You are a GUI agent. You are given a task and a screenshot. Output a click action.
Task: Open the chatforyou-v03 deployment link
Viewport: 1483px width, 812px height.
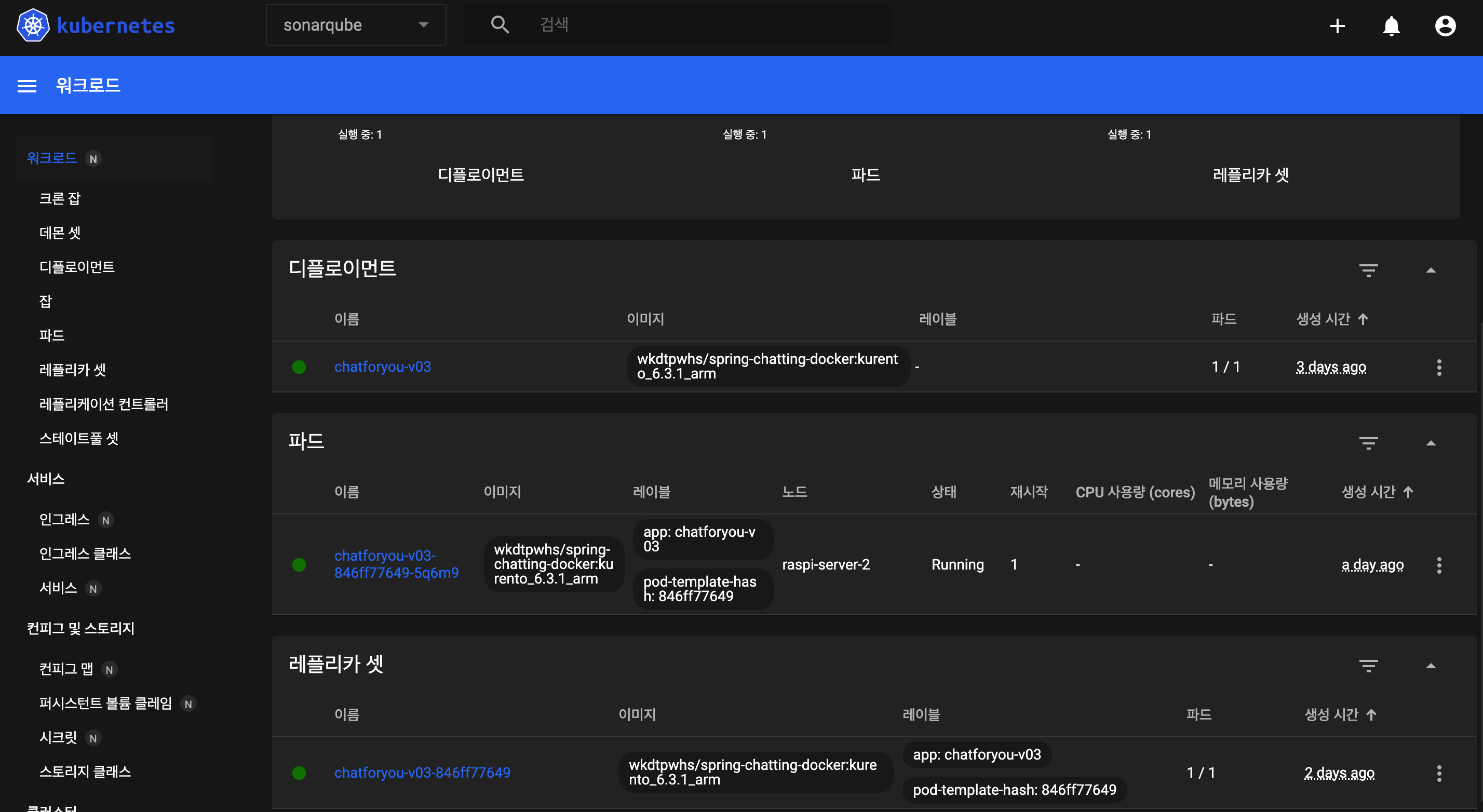click(x=382, y=367)
